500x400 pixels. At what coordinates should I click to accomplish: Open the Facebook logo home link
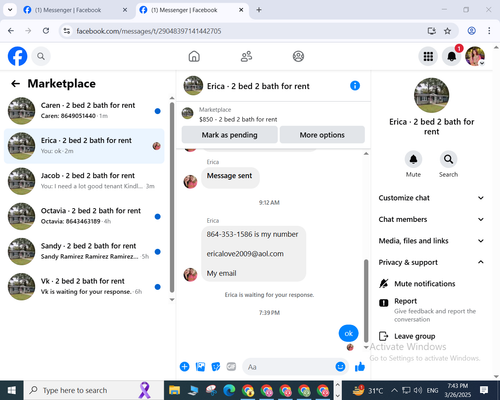[x=17, y=56]
